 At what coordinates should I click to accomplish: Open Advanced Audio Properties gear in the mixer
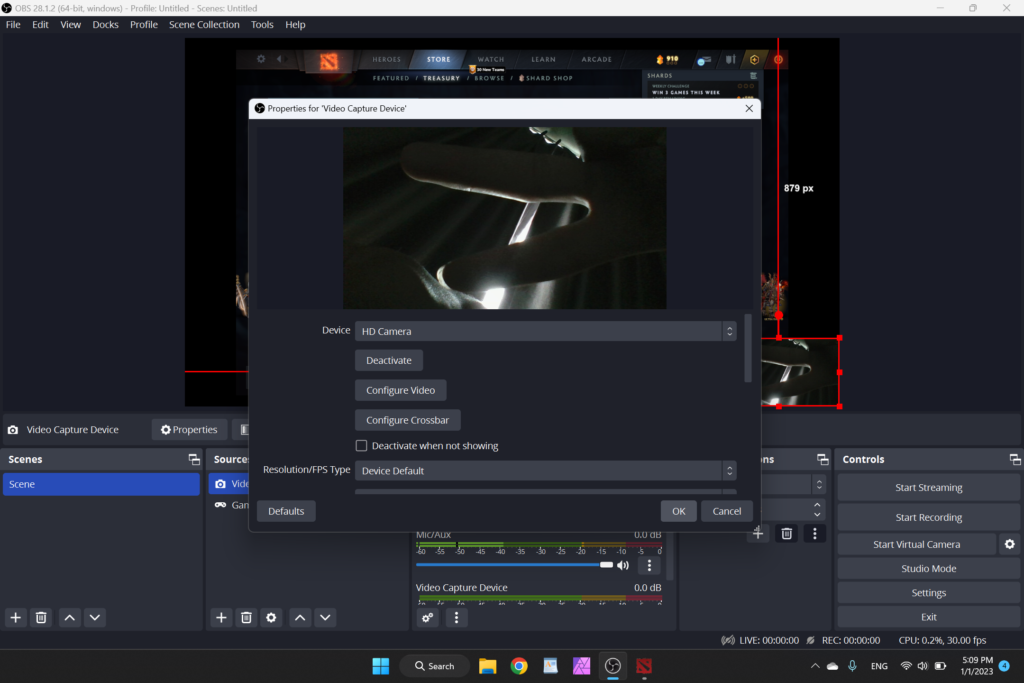(x=428, y=617)
